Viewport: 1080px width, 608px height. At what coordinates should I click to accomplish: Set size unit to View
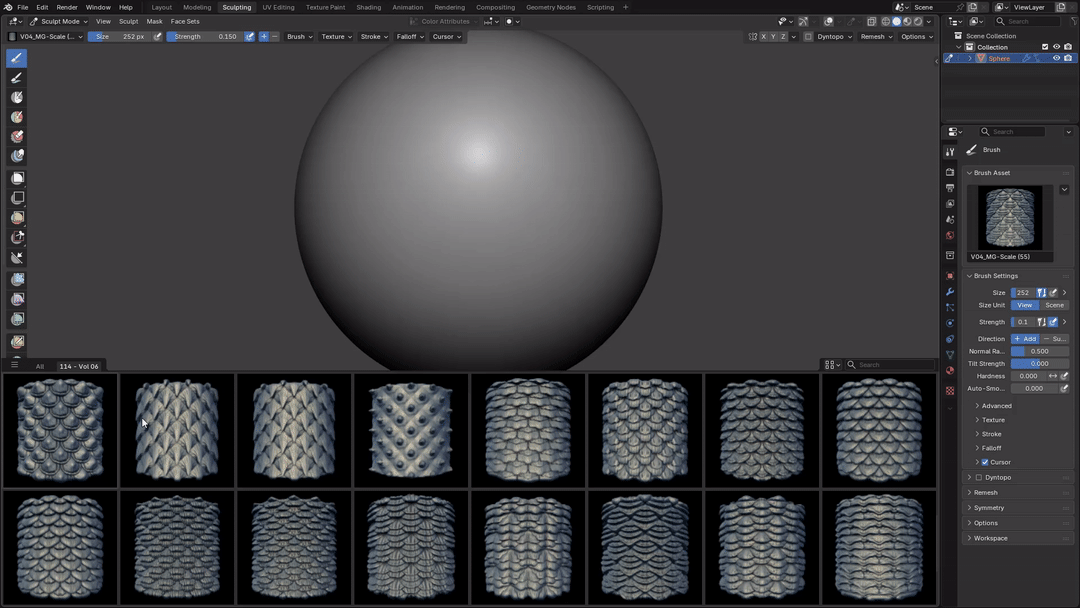coord(1025,305)
